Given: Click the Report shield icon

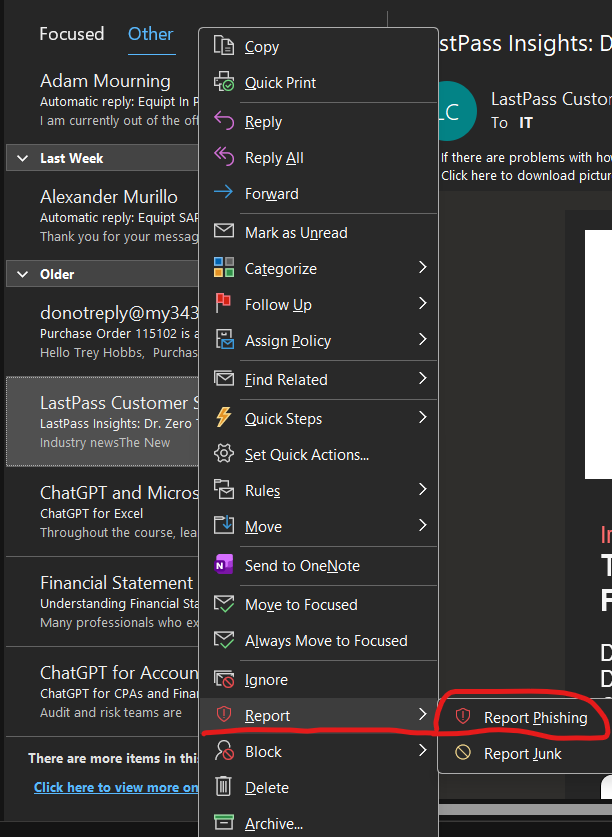Looking at the screenshot, I should 224,714.
